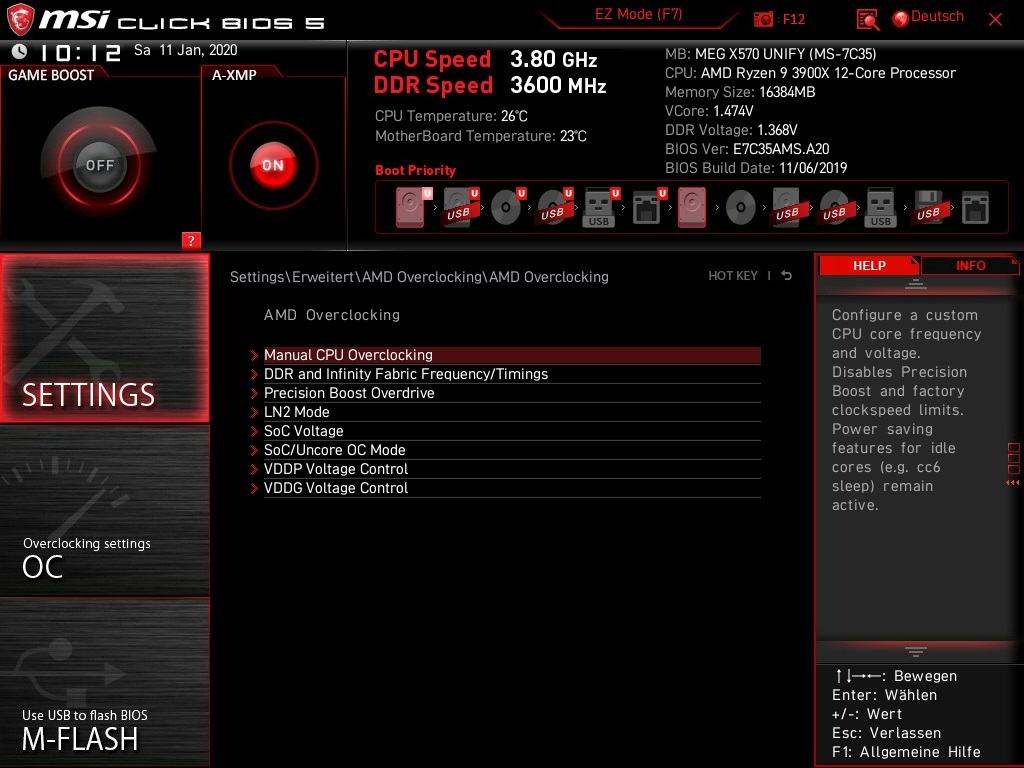Toggle the GAME BOOST knob

99,165
